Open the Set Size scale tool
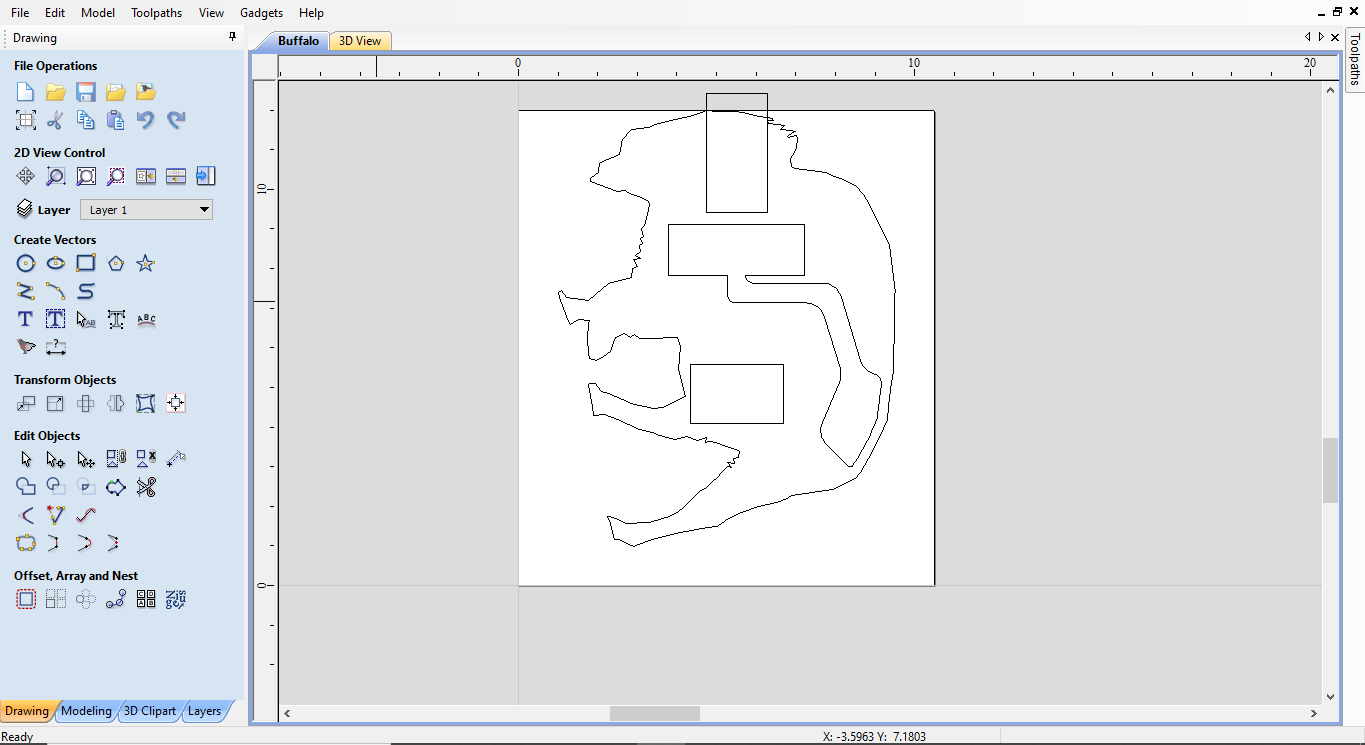Viewport: 1365px width, 745px height. (x=56, y=403)
